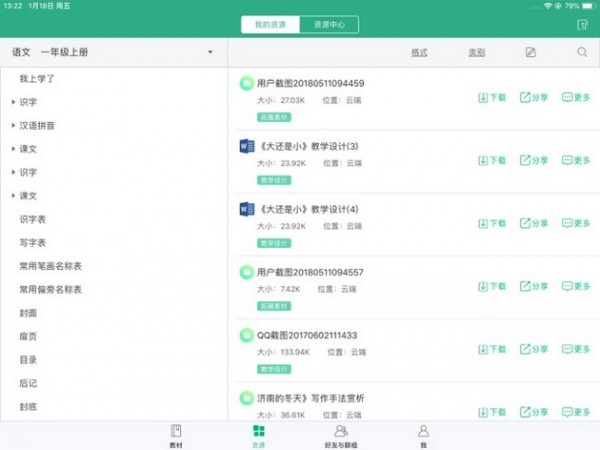Select 封面 entry

[x=28, y=313]
